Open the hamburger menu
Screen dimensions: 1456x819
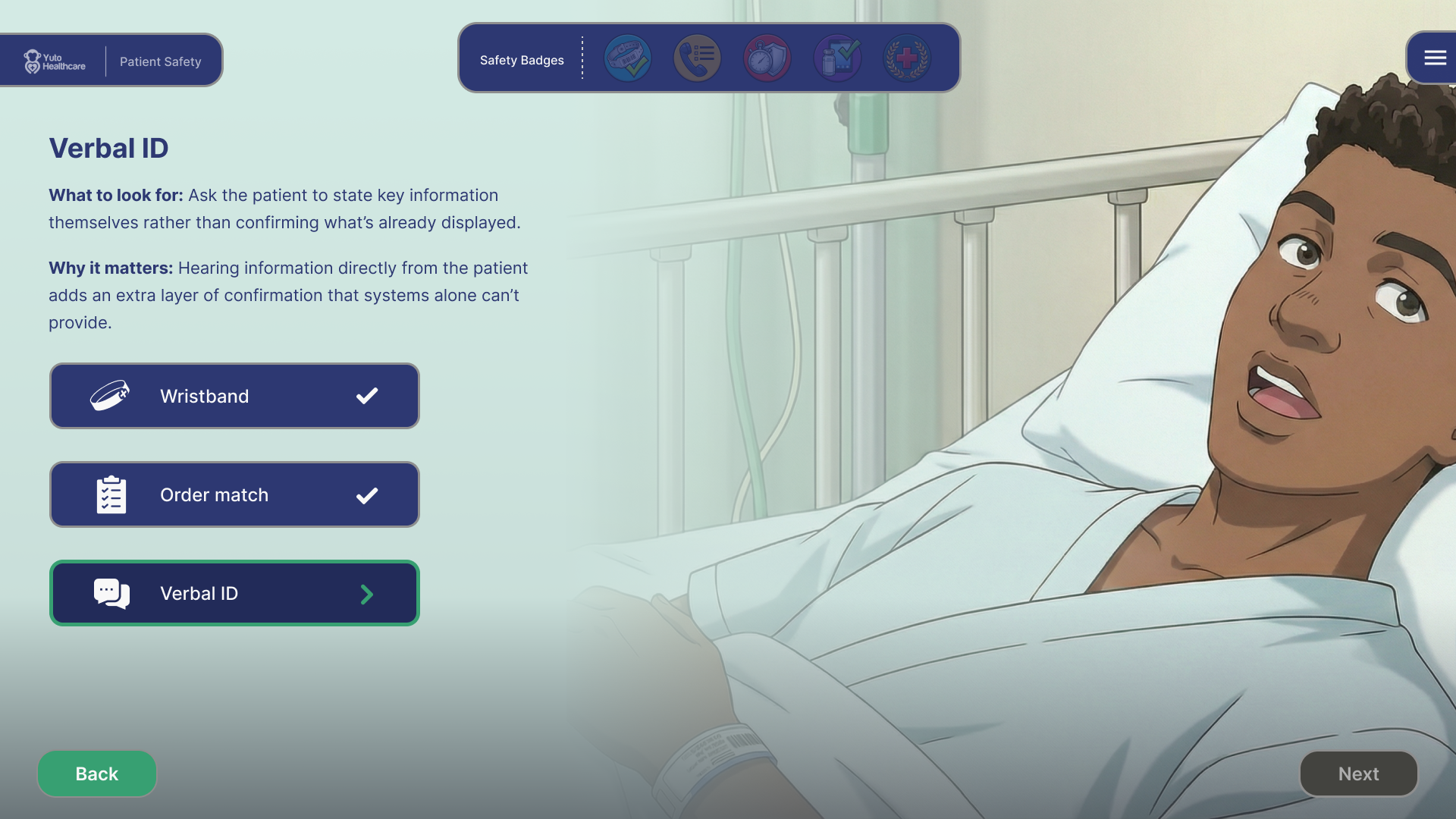(x=1435, y=58)
